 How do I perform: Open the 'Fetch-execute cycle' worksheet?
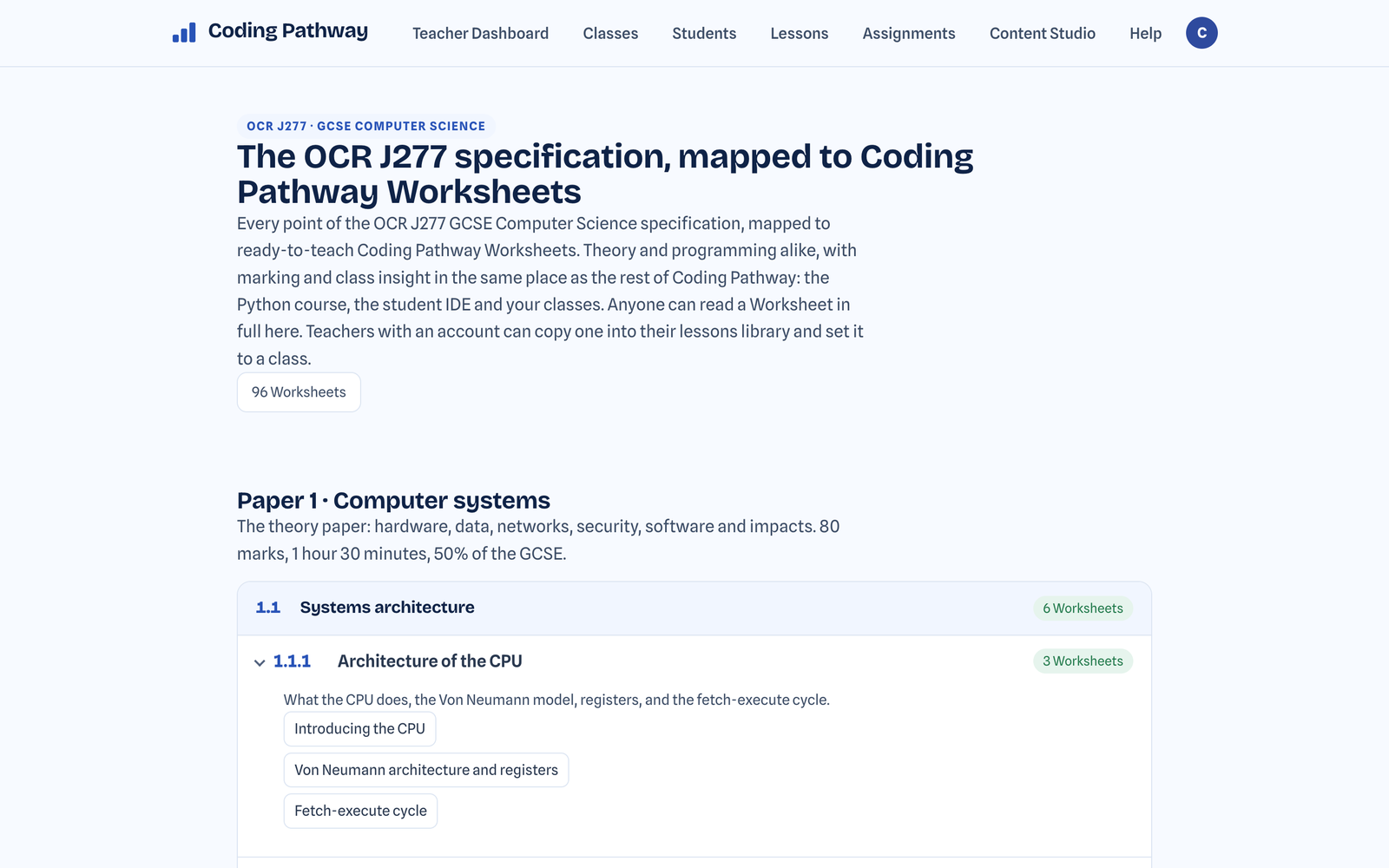tap(360, 811)
